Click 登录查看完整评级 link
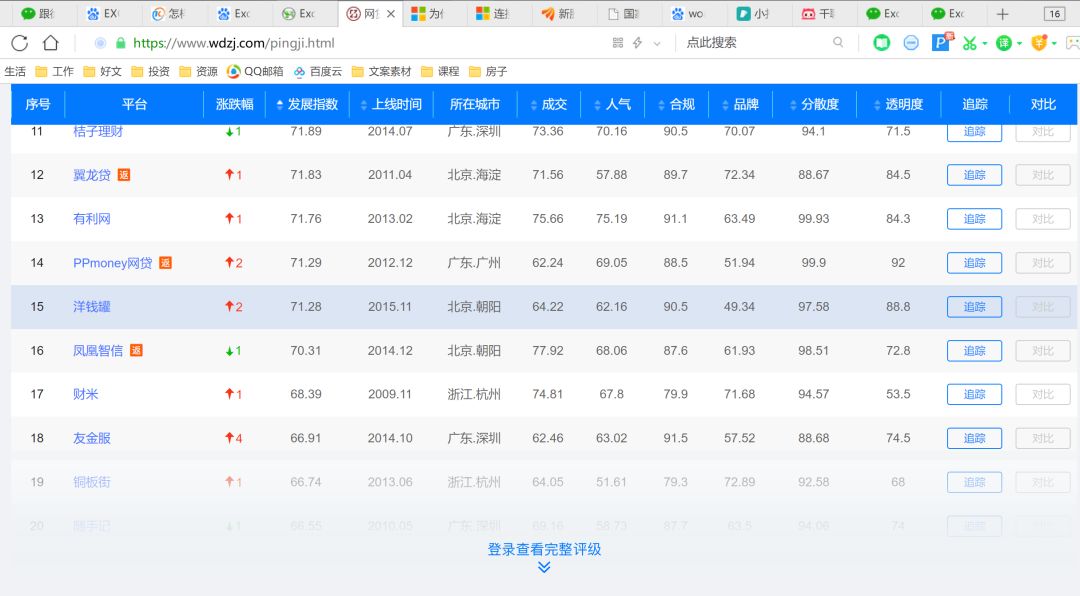Screen dimensions: 1080x596 click(x=544, y=549)
